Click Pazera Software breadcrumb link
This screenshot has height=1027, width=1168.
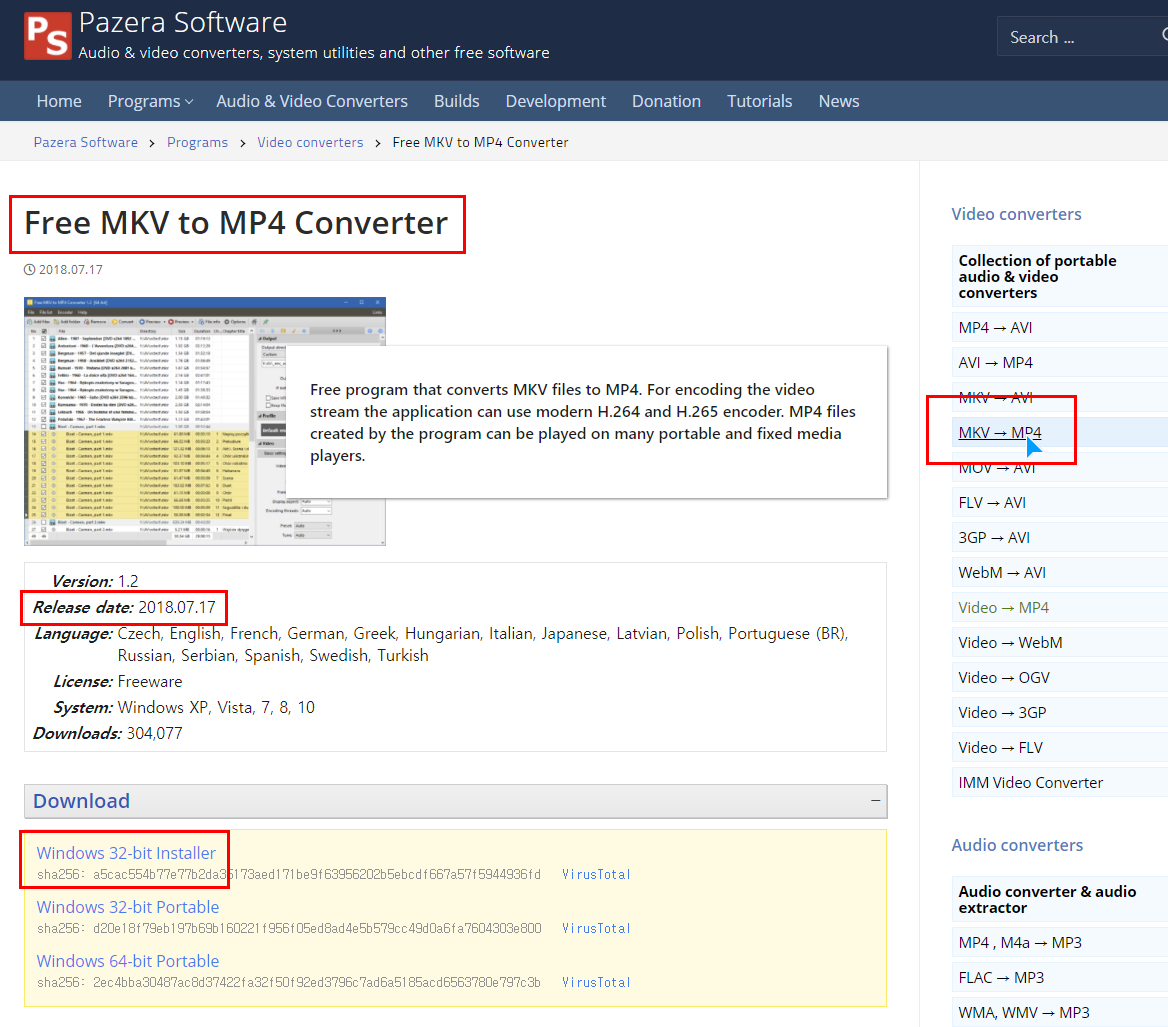click(x=86, y=142)
